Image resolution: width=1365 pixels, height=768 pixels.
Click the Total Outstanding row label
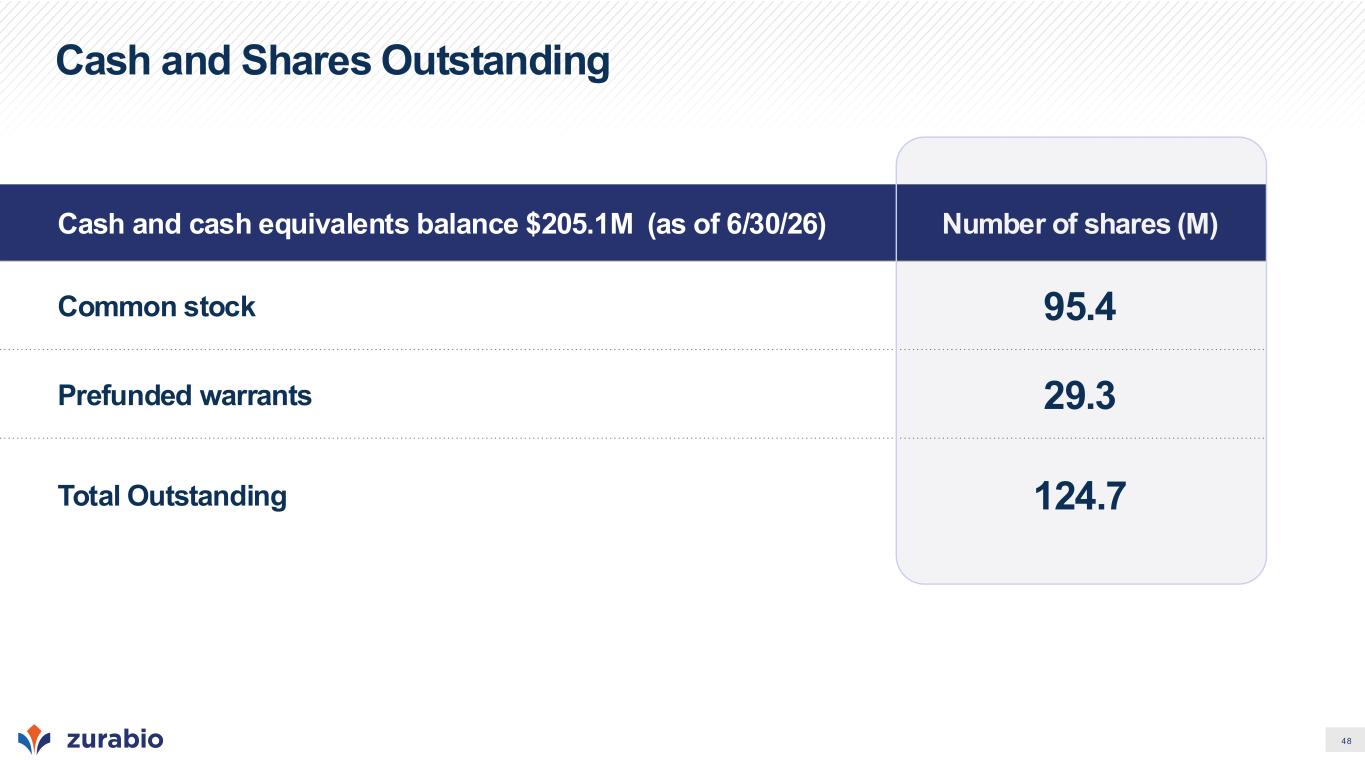[172, 496]
